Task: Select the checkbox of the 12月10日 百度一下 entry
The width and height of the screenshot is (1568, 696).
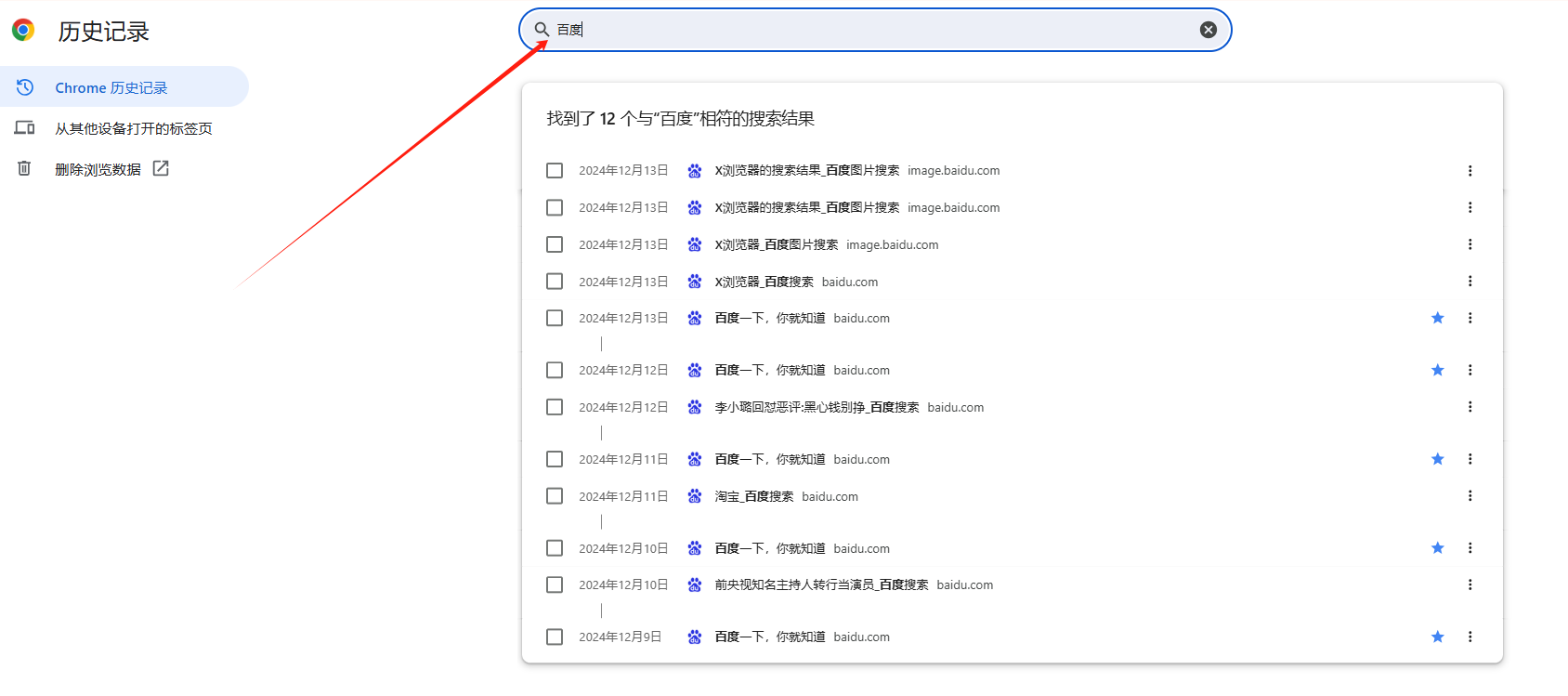Action: click(x=555, y=548)
